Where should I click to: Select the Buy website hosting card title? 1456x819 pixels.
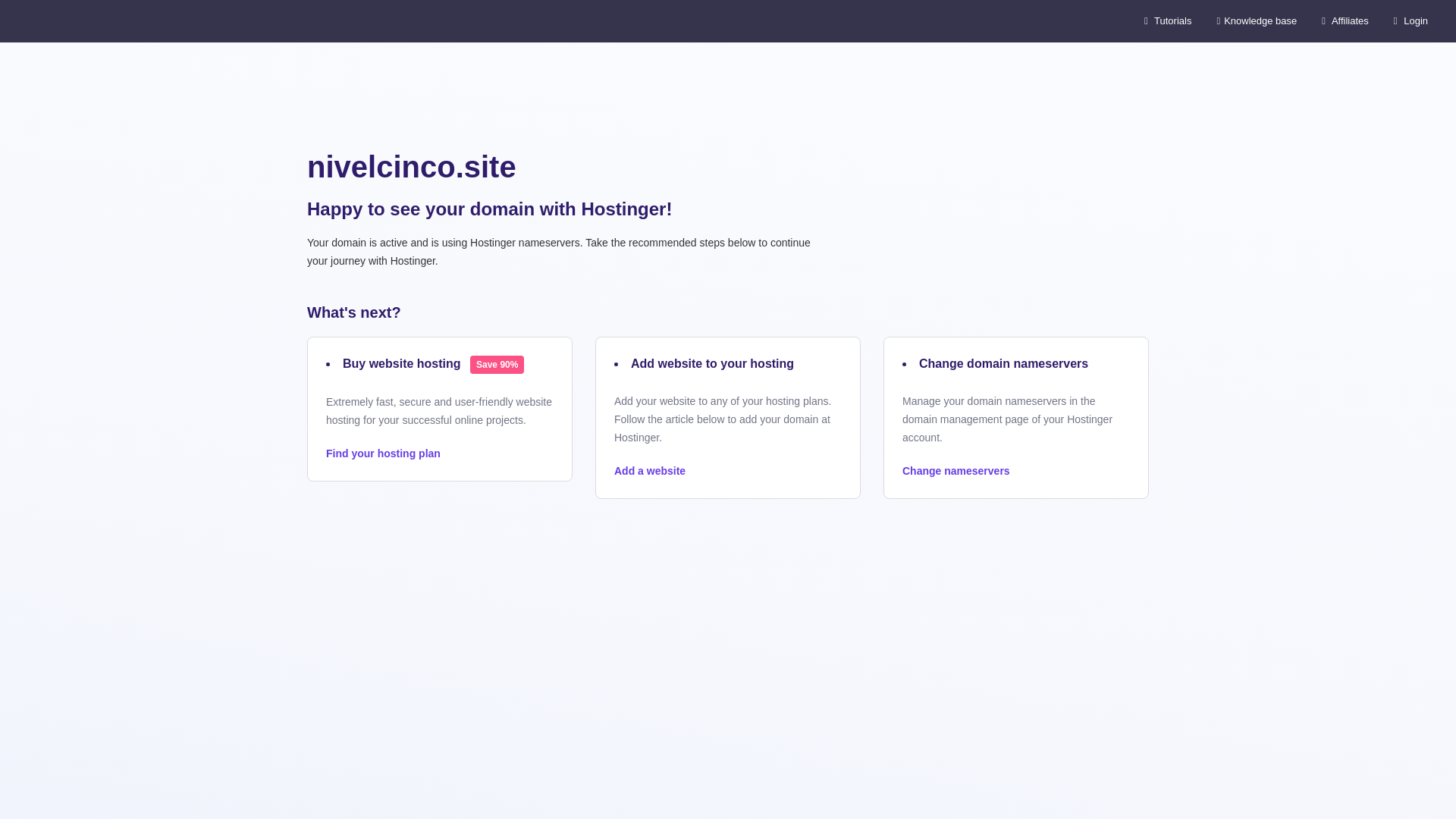pos(402,364)
